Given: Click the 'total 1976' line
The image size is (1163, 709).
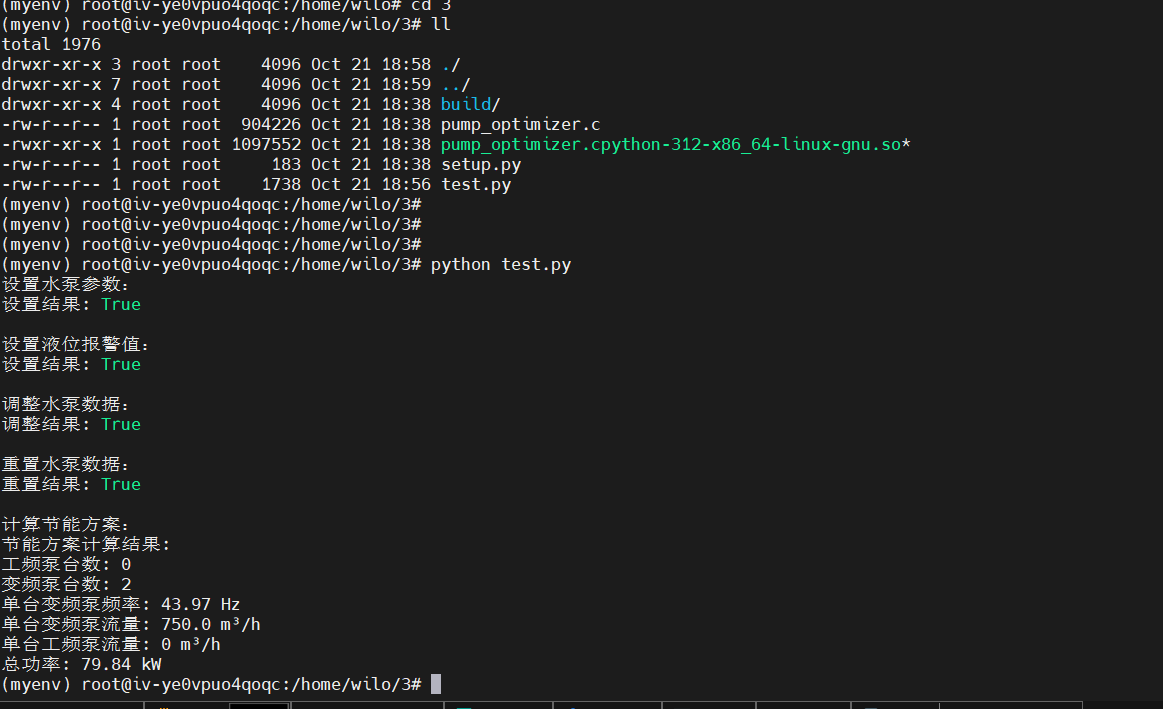Looking at the screenshot, I should (51, 44).
